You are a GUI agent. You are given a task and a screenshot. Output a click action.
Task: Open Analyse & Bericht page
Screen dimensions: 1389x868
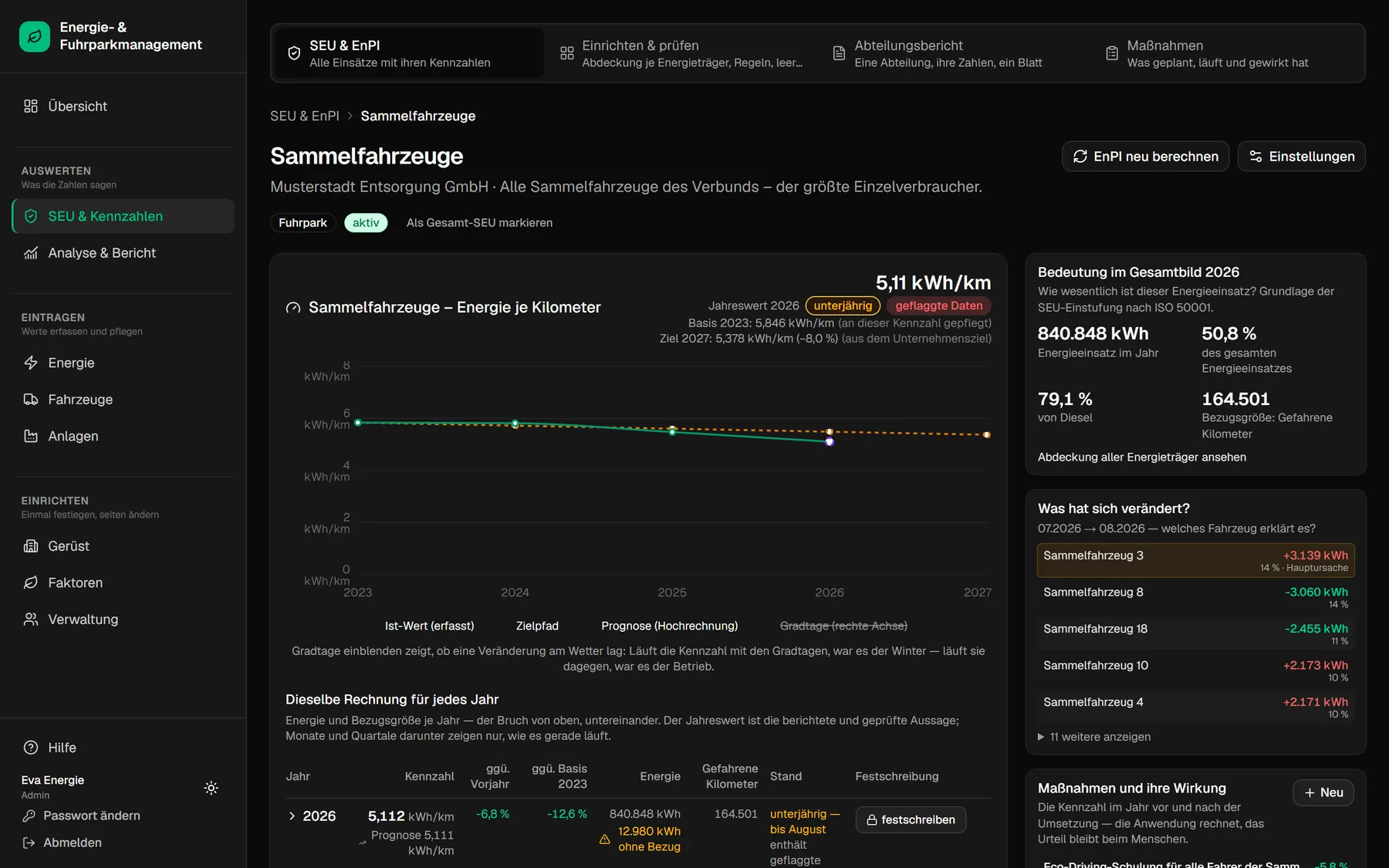pyautogui.click(x=123, y=253)
